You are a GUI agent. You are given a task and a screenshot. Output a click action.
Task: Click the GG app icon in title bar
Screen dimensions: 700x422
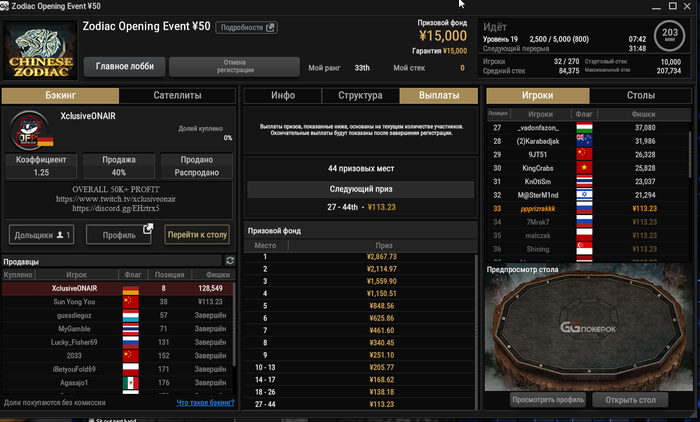click(4, 6)
